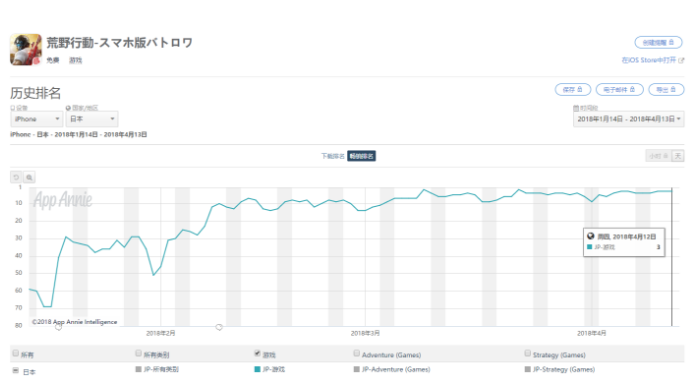700x384 pixels.
Task: Enable the Adventure (Games) checkbox
Action: (356, 353)
